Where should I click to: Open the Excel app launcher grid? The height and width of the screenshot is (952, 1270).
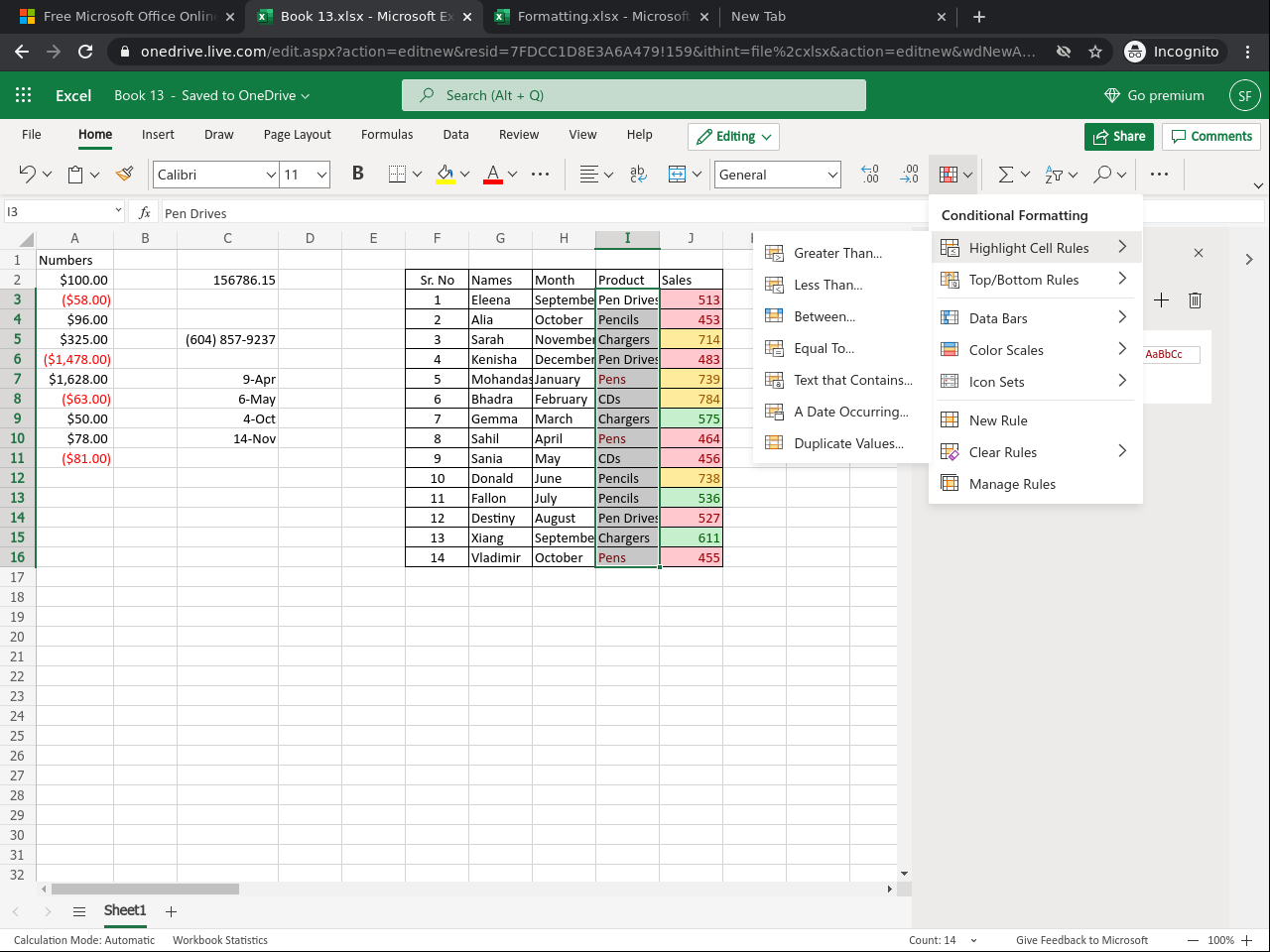pos(24,95)
